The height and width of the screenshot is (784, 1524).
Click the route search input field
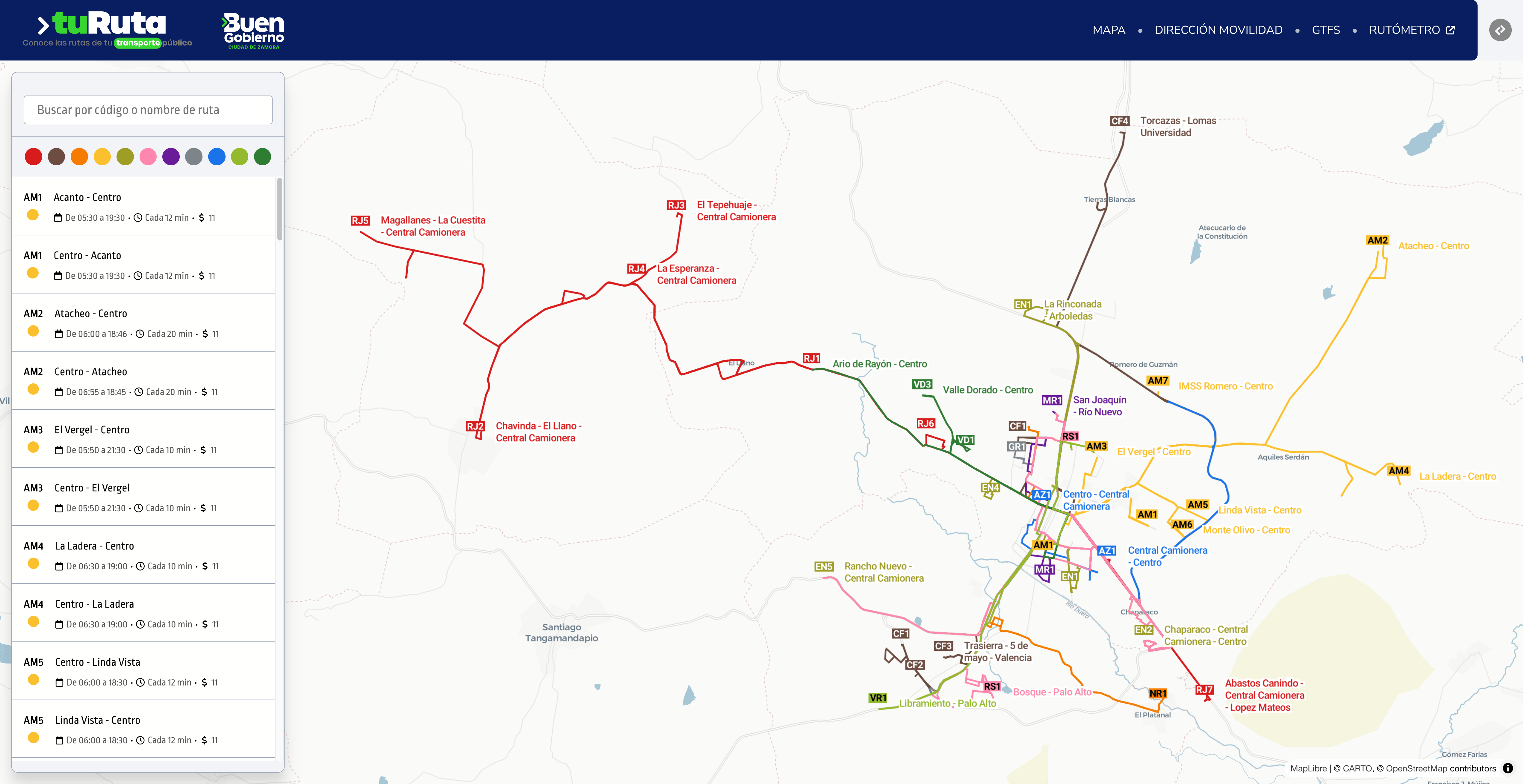coord(148,110)
